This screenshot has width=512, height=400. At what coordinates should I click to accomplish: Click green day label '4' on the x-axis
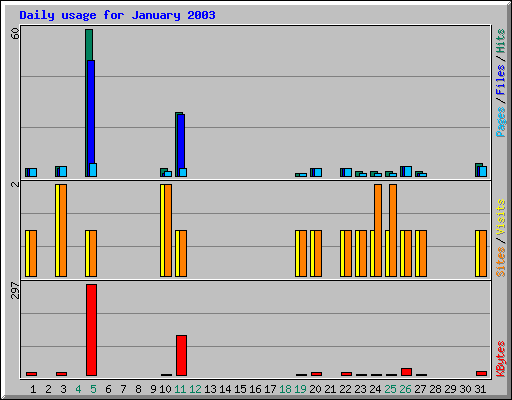tap(78, 389)
